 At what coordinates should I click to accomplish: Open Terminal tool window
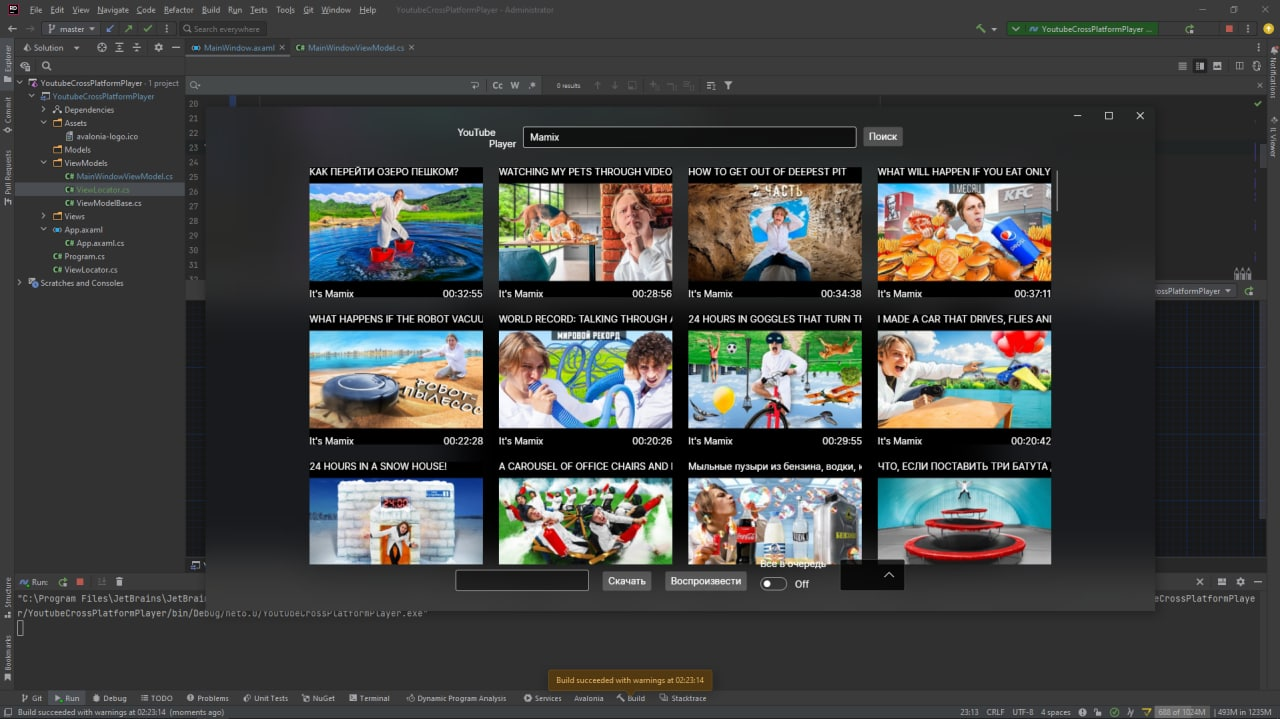tap(369, 698)
